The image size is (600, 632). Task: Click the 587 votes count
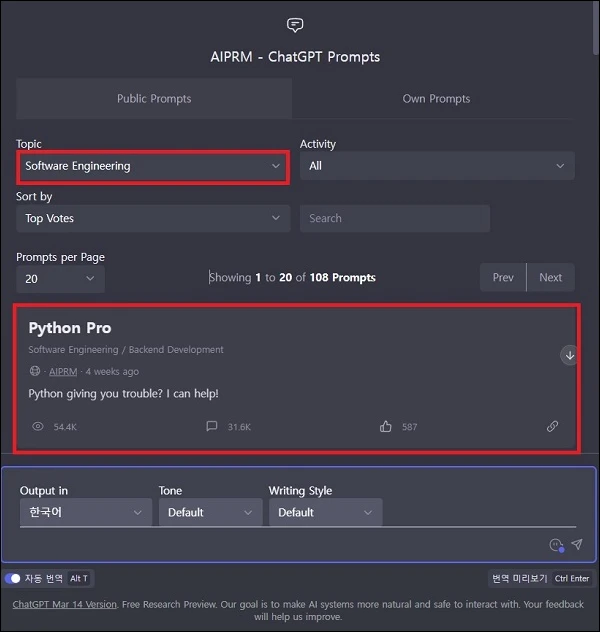409,427
